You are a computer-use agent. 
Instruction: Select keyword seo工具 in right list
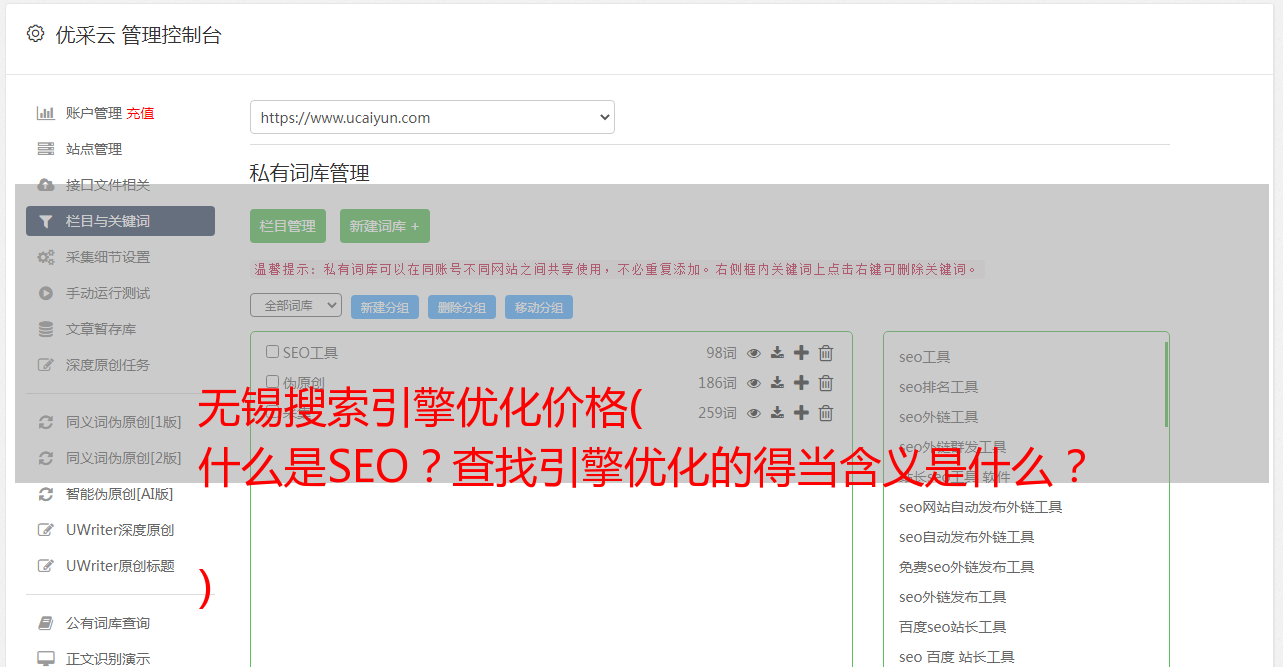[x=925, y=357]
